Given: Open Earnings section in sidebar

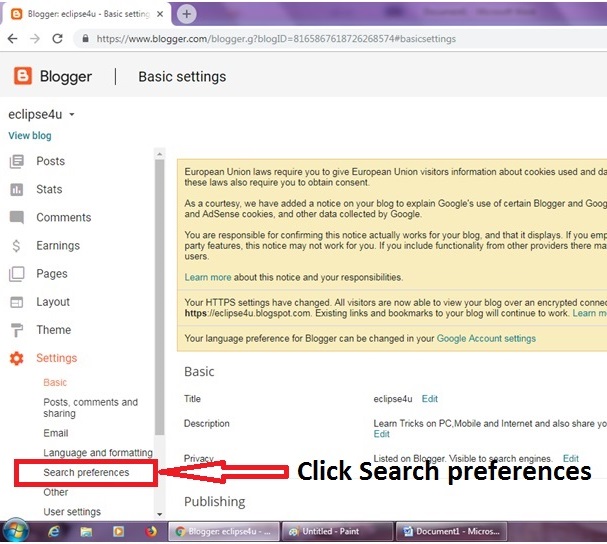Looking at the screenshot, I should pos(58,245).
